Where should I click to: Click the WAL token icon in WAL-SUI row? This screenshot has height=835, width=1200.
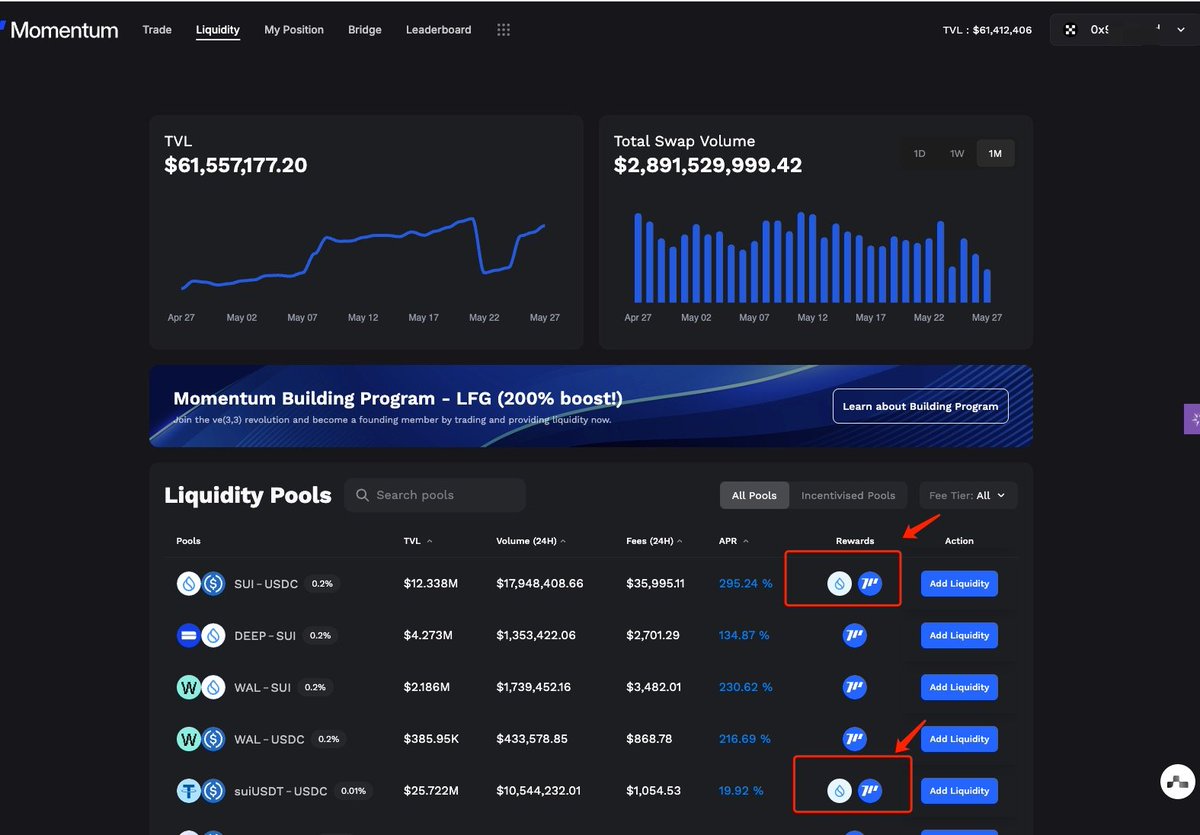[189, 687]
